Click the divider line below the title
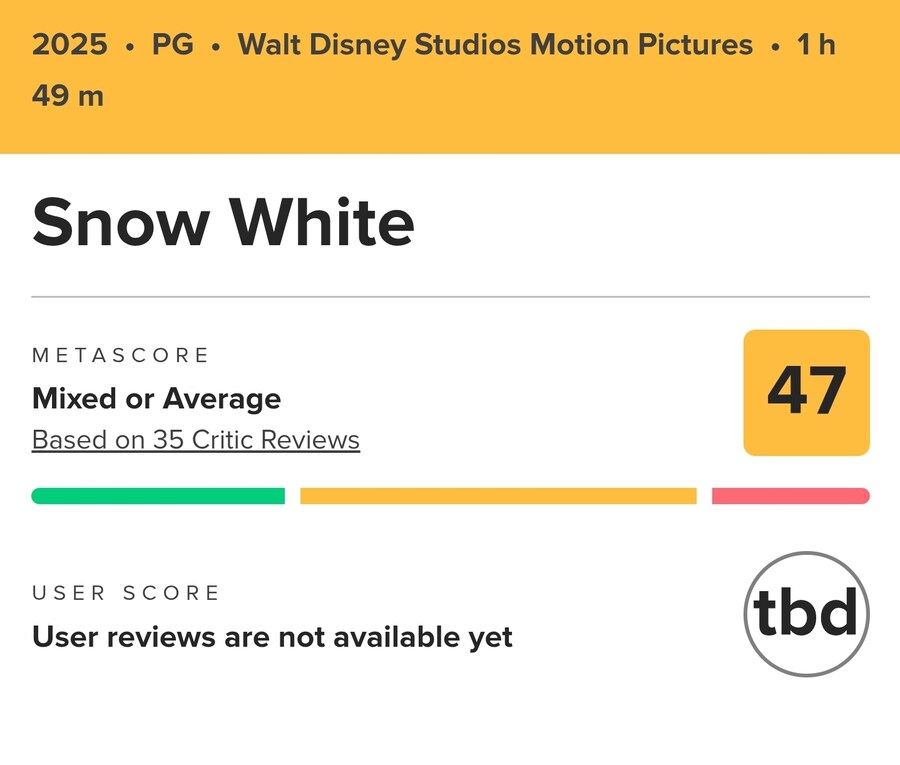The image size is (900, 765). (450, 297)
